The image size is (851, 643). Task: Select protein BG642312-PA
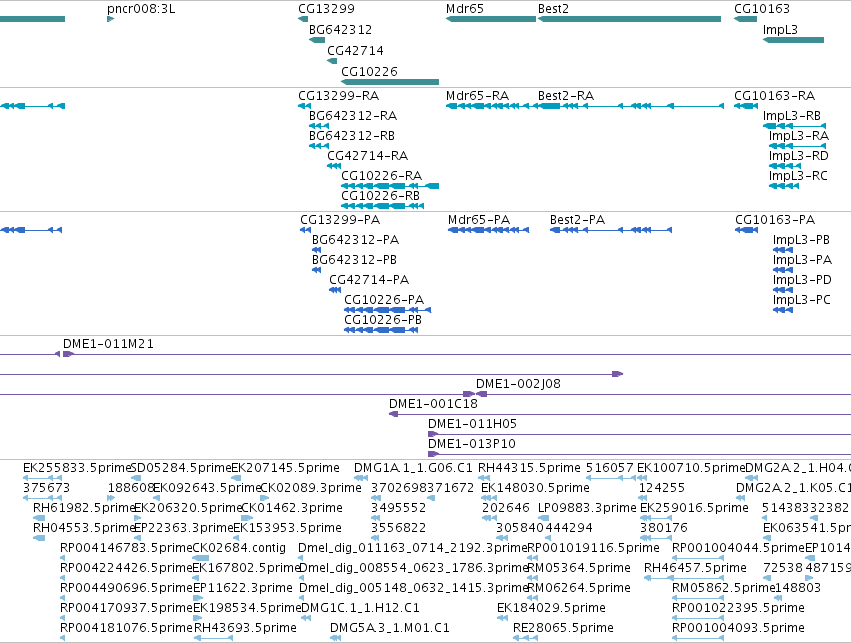tap(316, 250)
